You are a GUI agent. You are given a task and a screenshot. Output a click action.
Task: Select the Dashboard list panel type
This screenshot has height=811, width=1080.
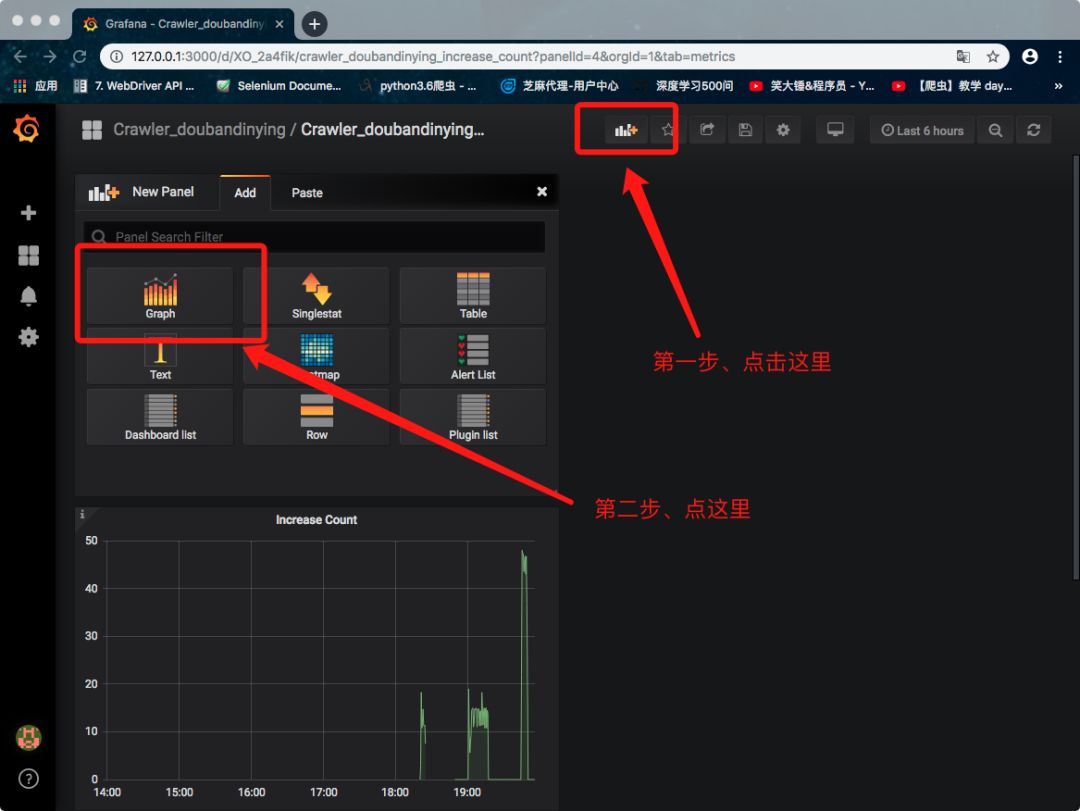pos(160,417)
